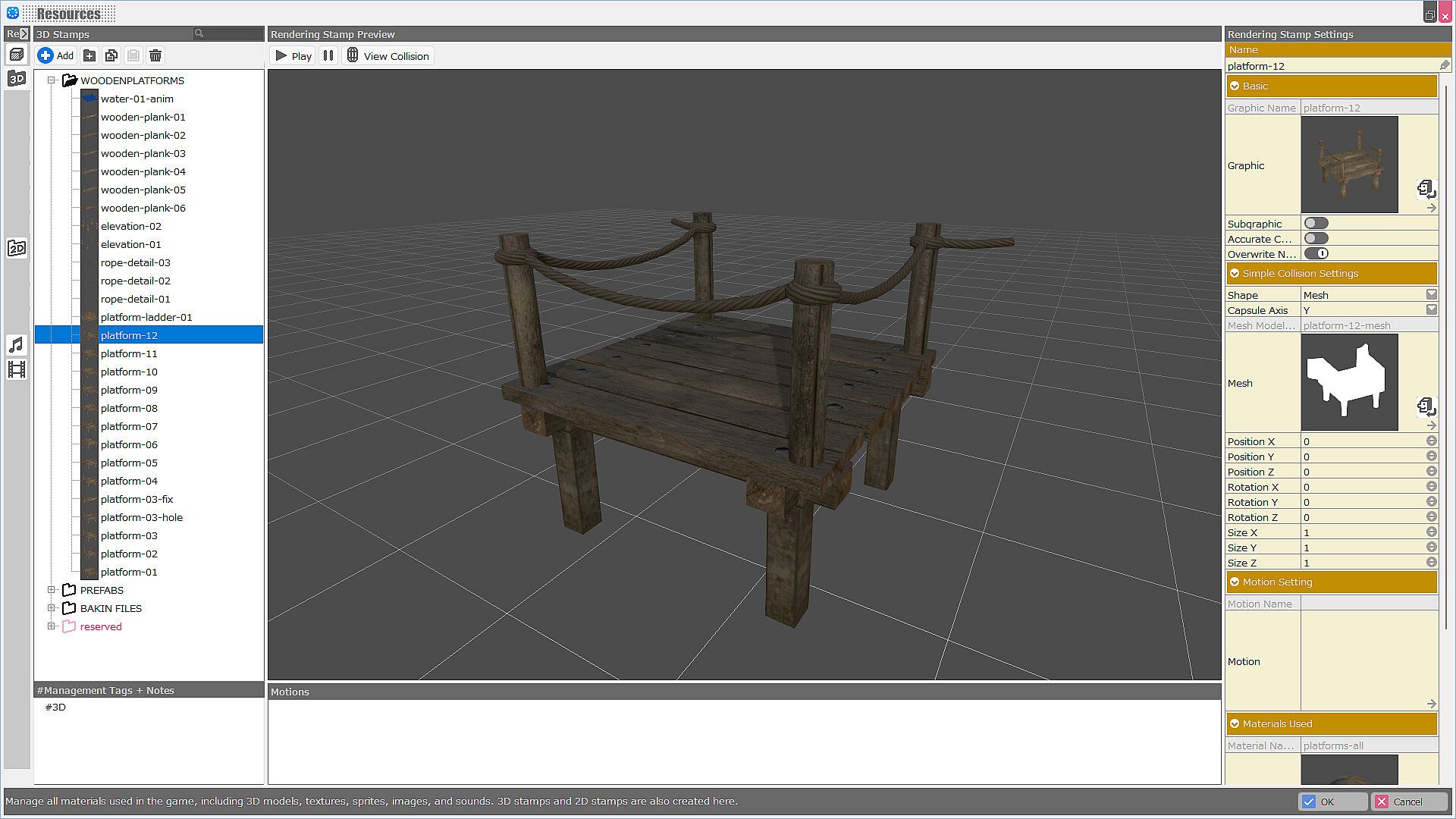
Task: Expand the PREFABS folder
Action: point(52,590)
